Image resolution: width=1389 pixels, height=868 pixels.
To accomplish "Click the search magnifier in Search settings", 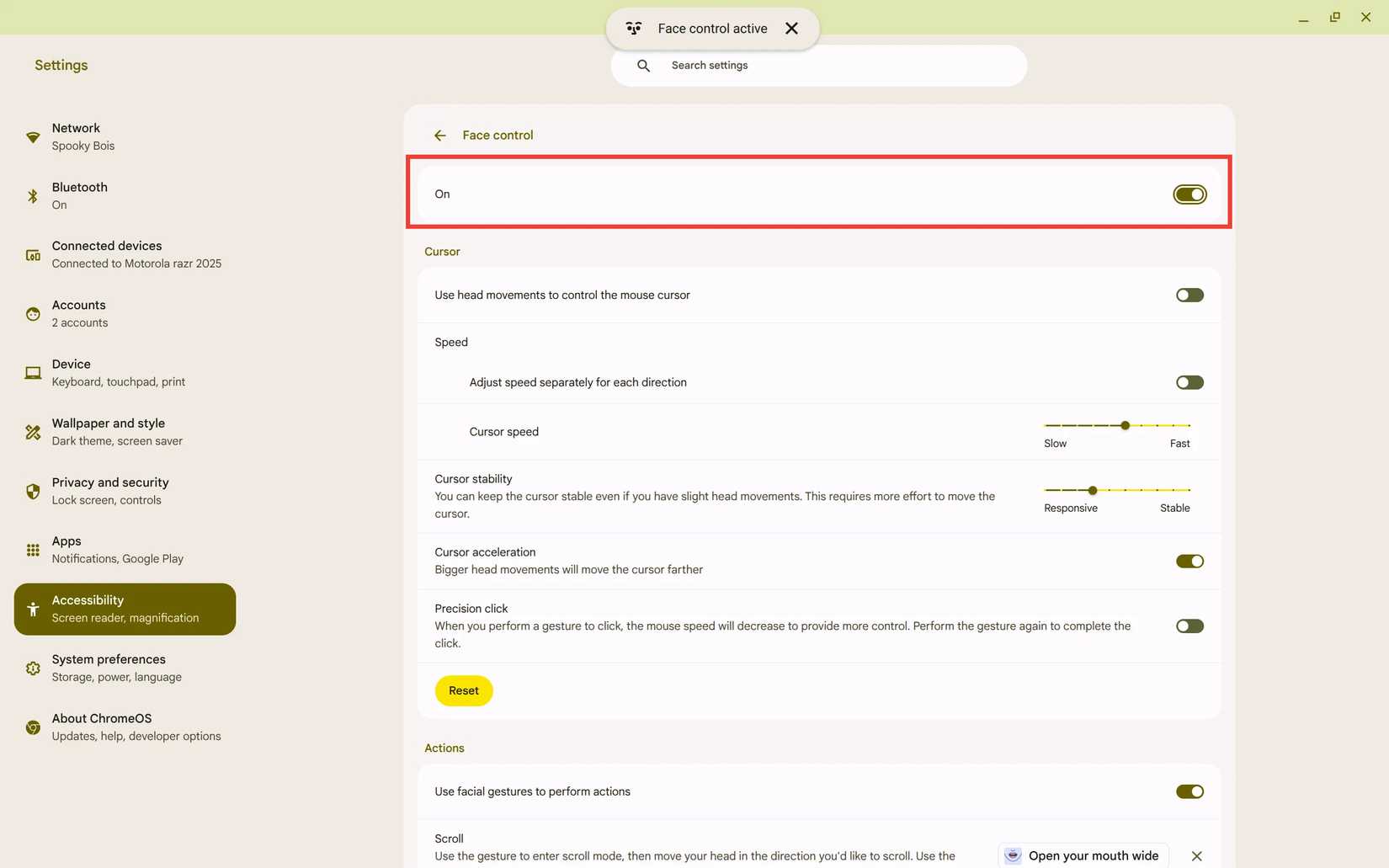I will tap(642, 65).
